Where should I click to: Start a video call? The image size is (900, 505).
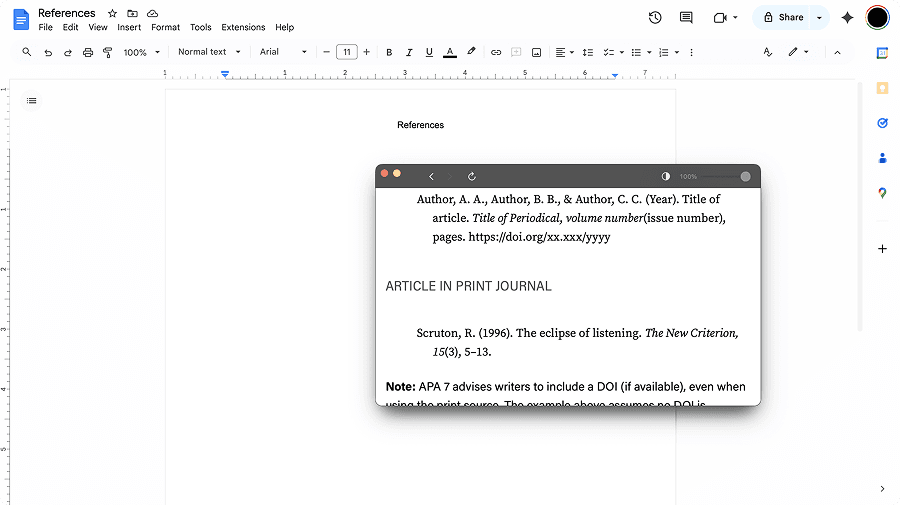[x=720, y=18]
